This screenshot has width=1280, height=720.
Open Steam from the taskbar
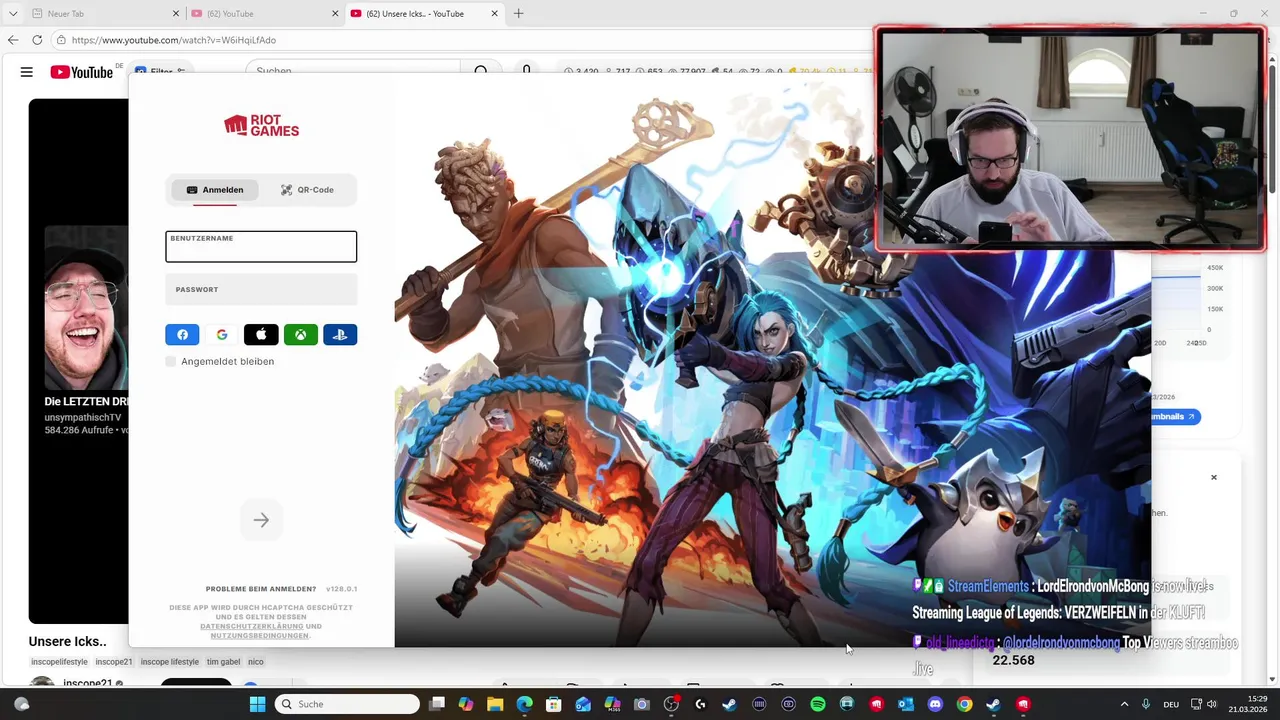(729, 704)
